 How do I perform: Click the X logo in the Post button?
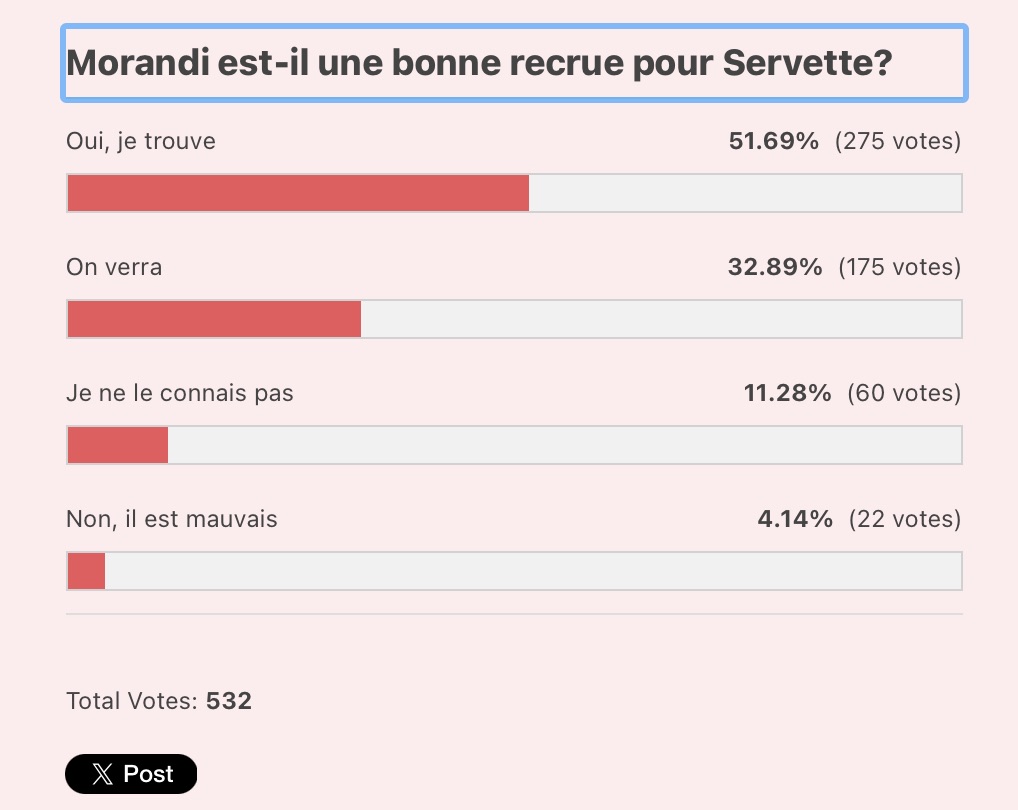click(x=102, y=774)
